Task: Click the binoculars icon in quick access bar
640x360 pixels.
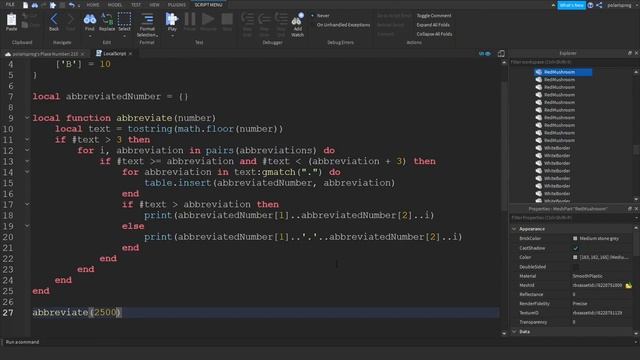Action: point(35,5)
